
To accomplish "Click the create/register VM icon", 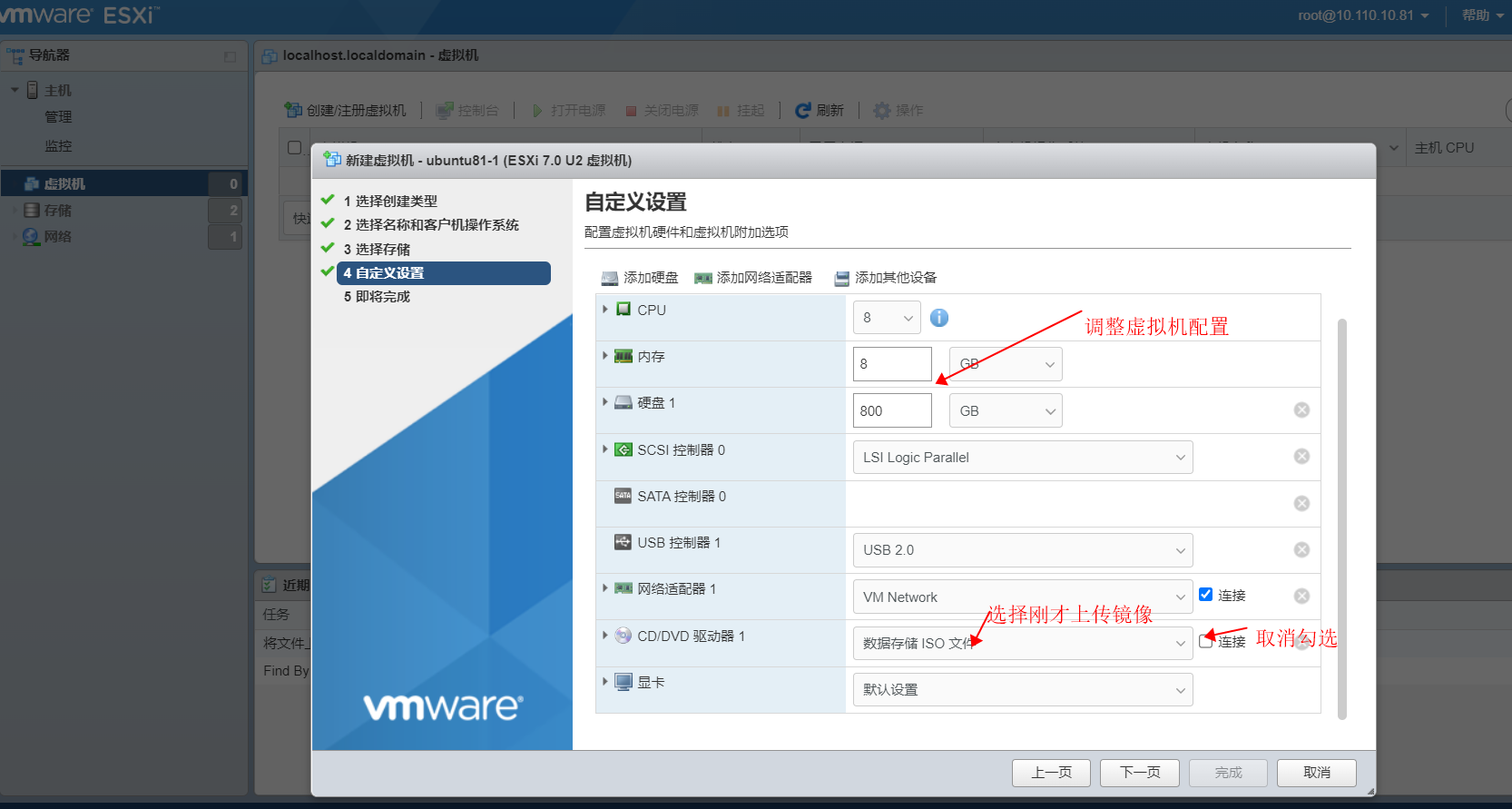I will coord(293,110).
